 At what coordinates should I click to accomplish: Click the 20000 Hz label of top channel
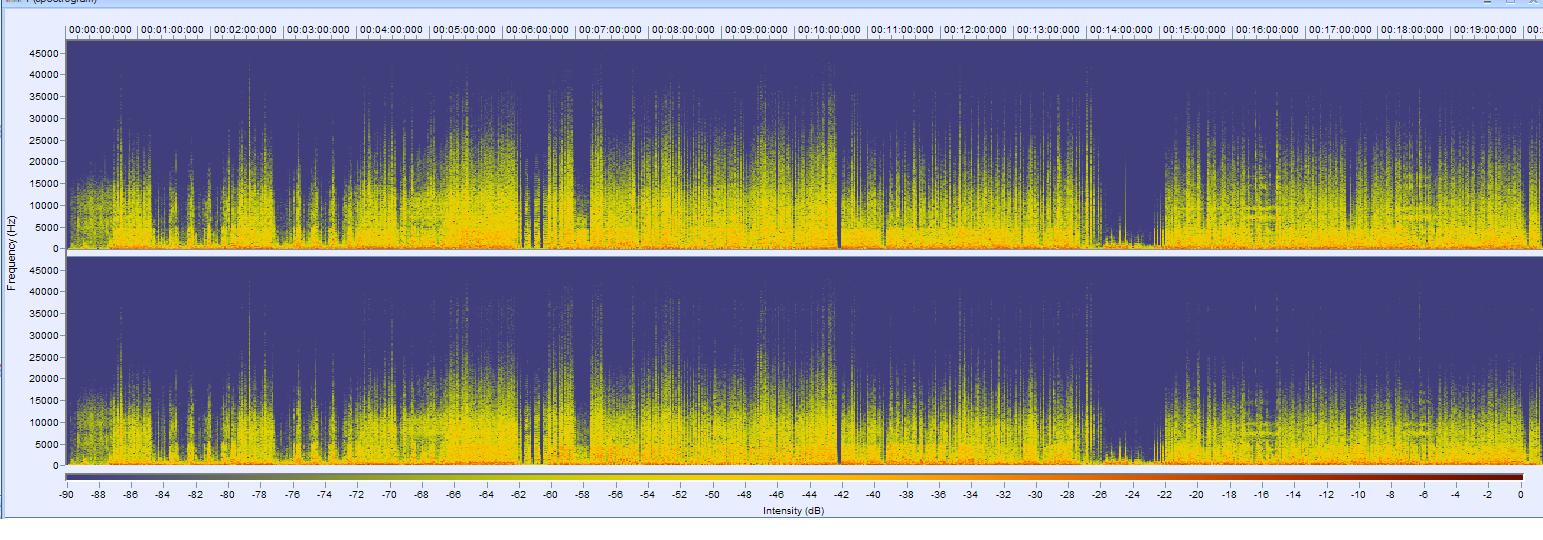pyautogui.click(x=46, y=162)
